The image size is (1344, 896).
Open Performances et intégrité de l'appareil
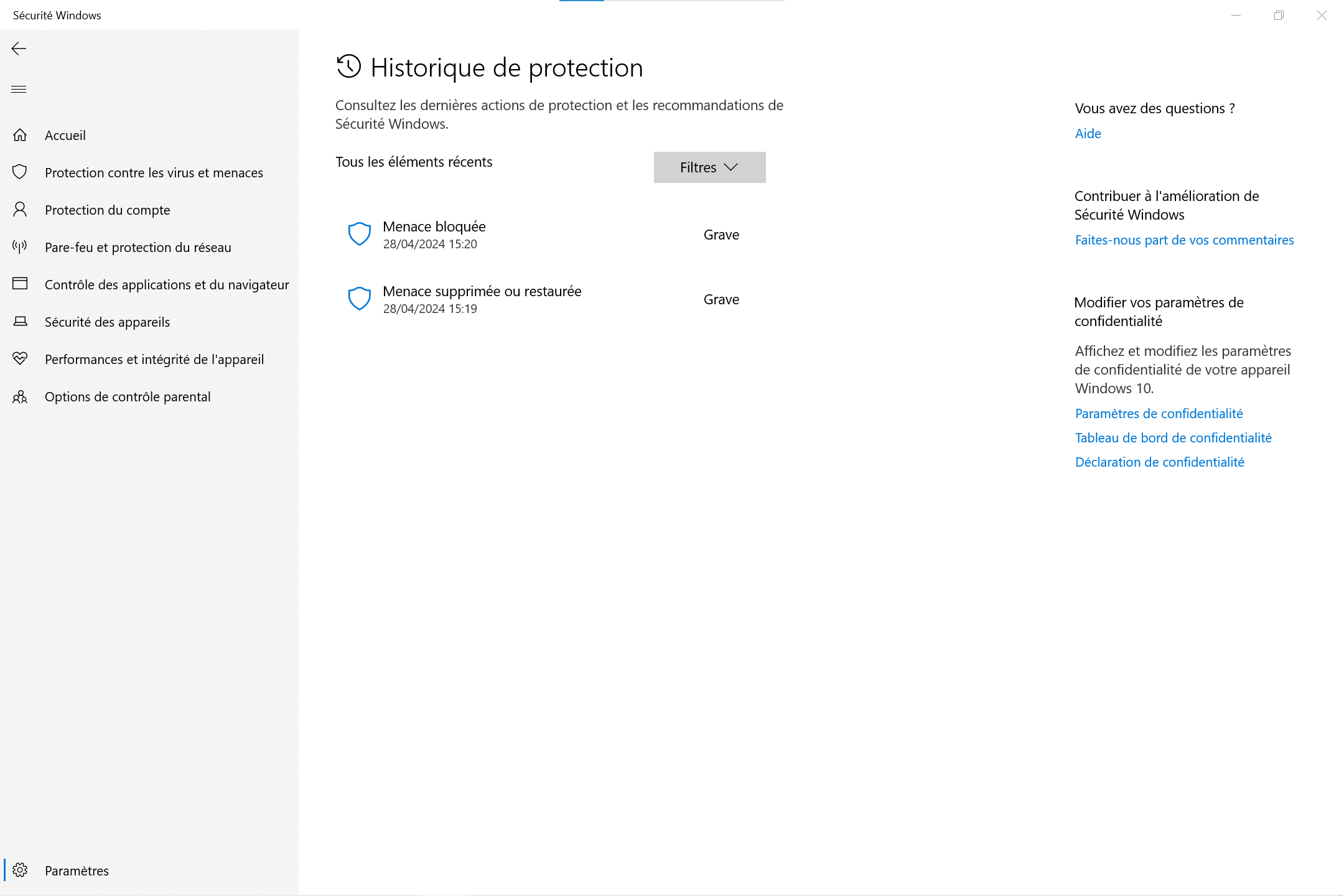click(x=154, y=359)
